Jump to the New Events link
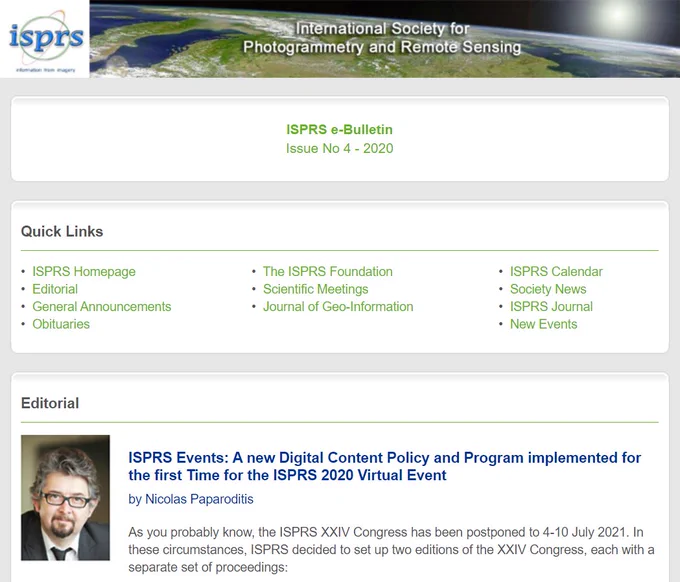 tap(543, 324)
